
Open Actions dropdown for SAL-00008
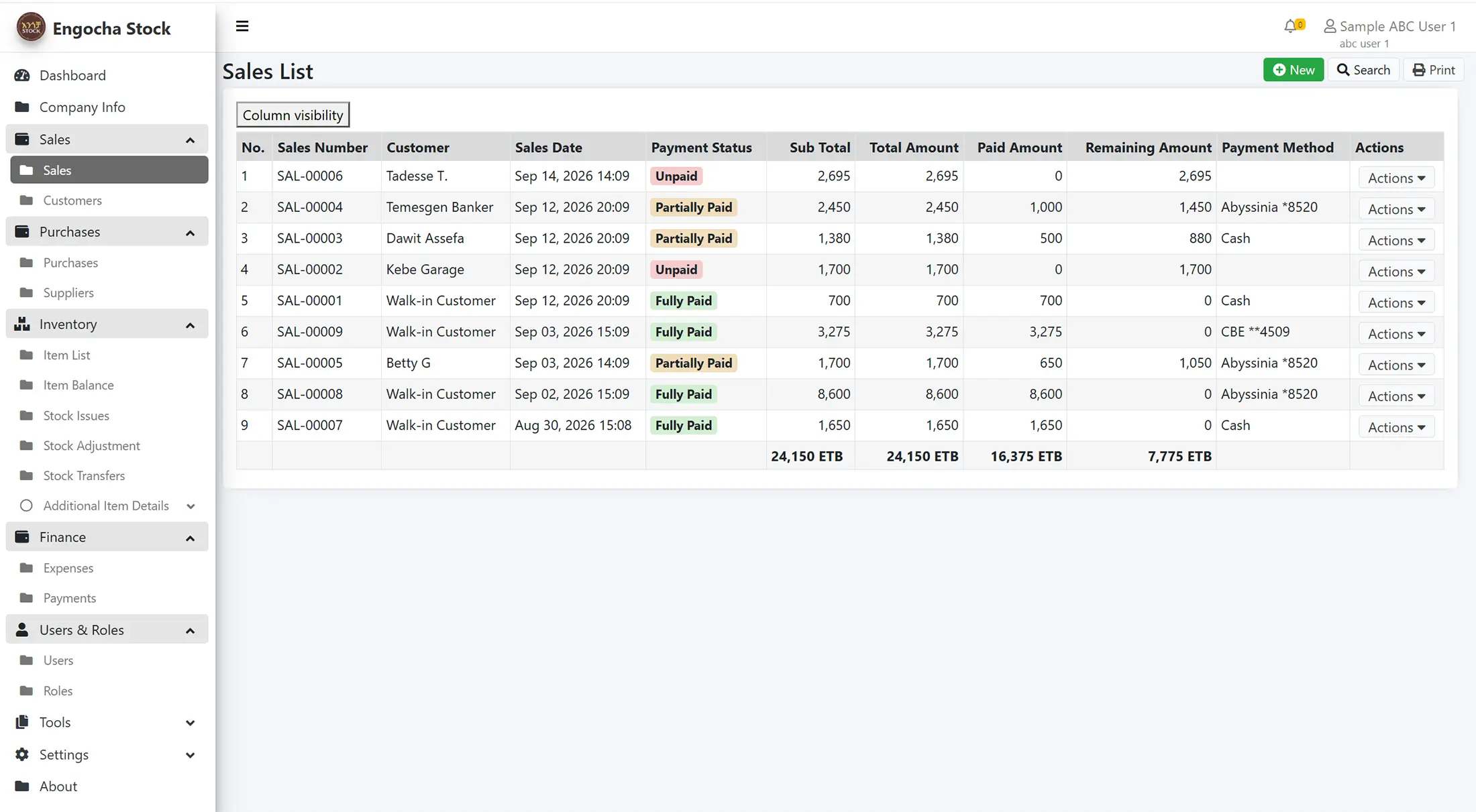[x=1396, y=396]
